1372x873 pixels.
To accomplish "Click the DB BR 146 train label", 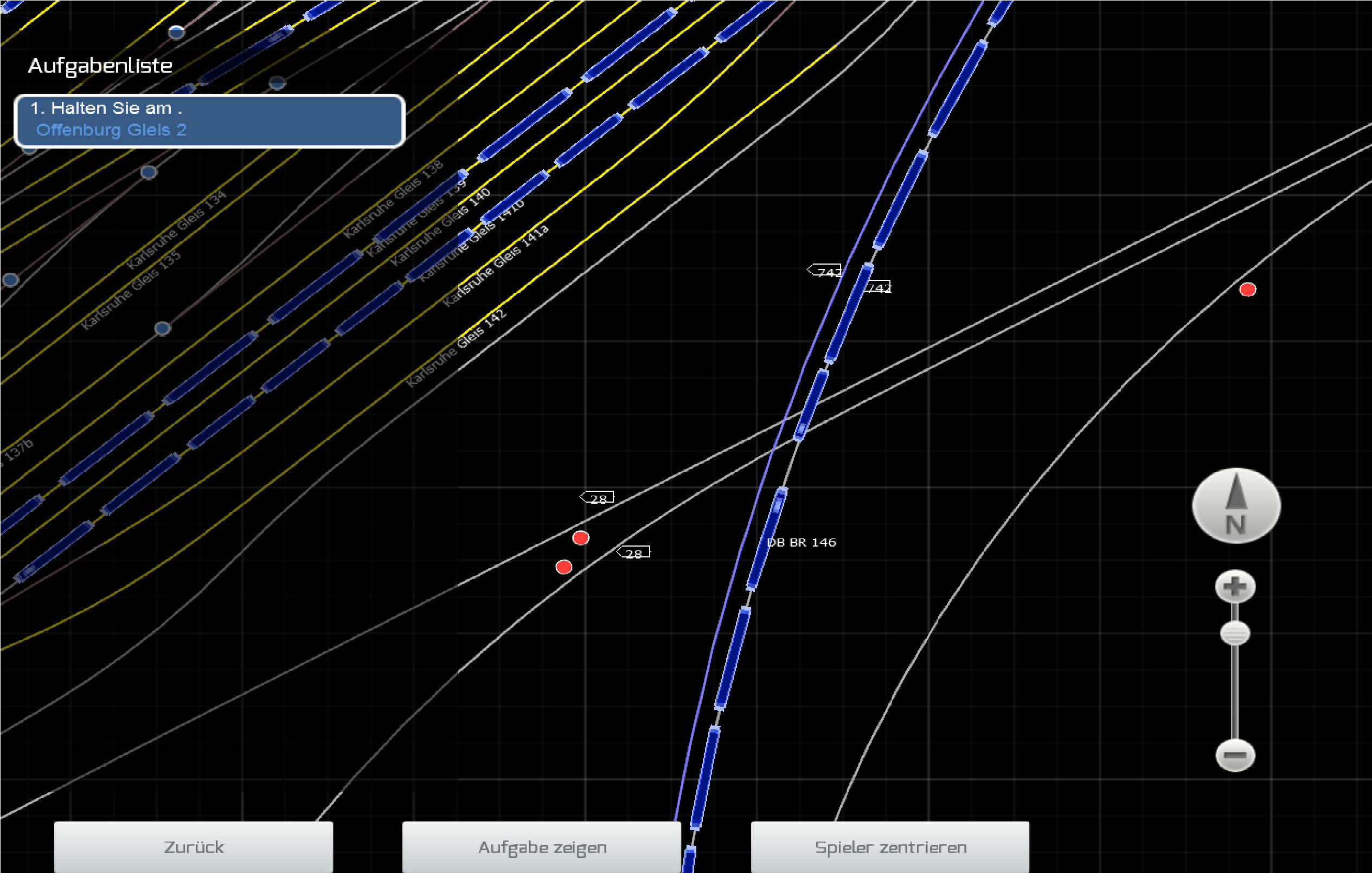I will pos(801,542).
